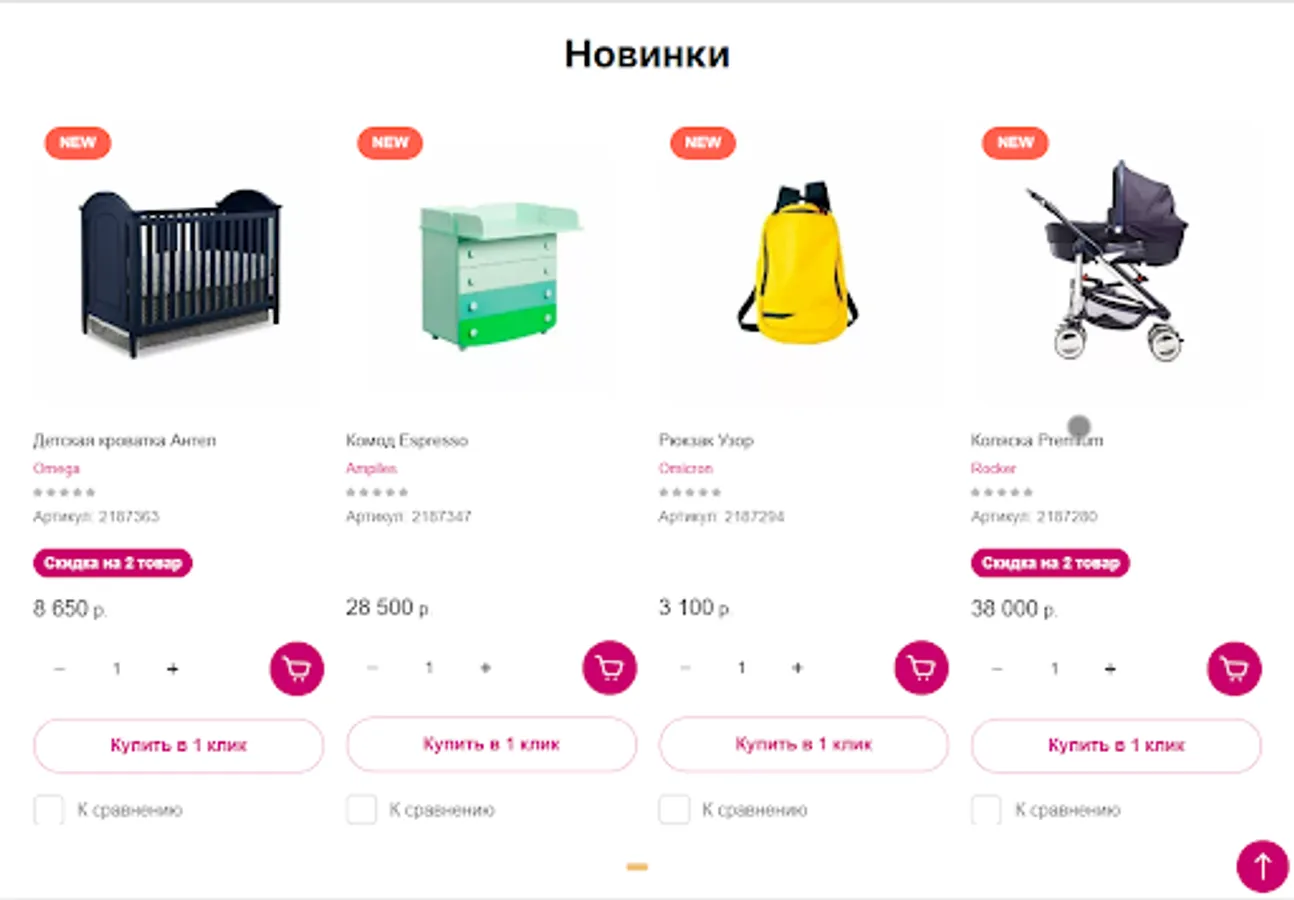Enable К сравнению for Рюкзак Узор
Viewport: 1294px width, 900px height.
coord(674,810)
